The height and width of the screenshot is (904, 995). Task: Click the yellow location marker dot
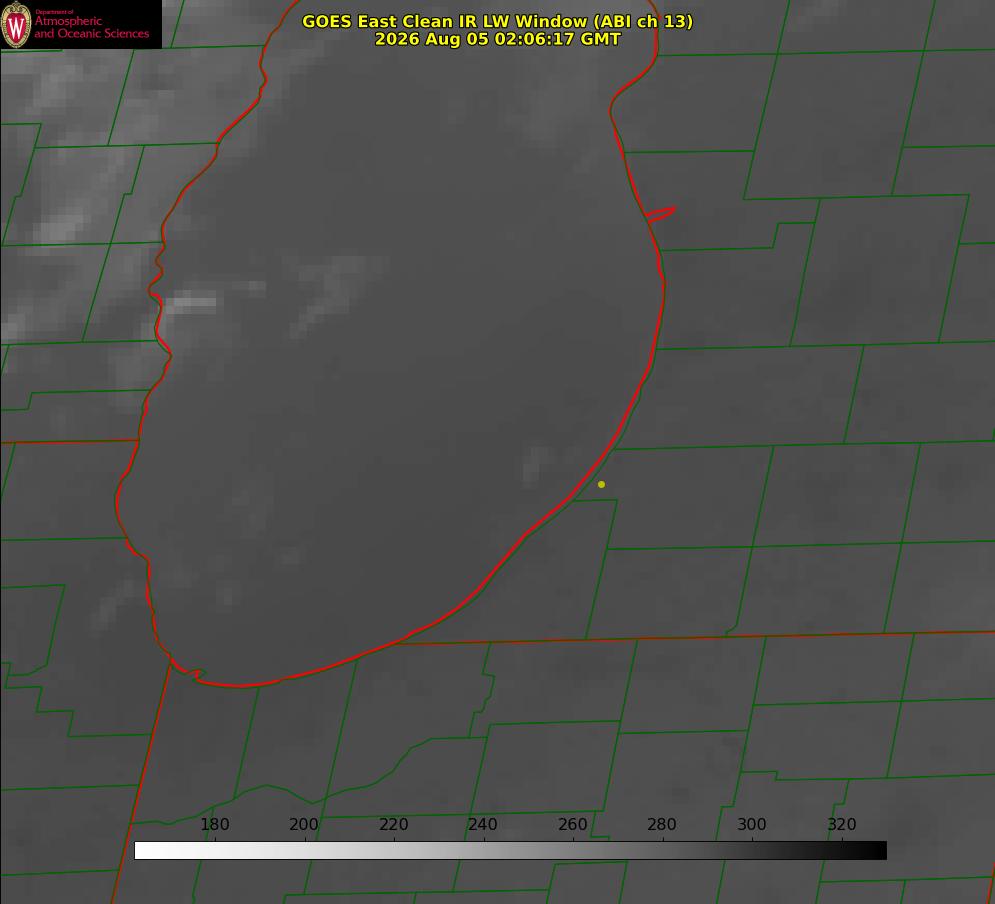click(601, 484)
